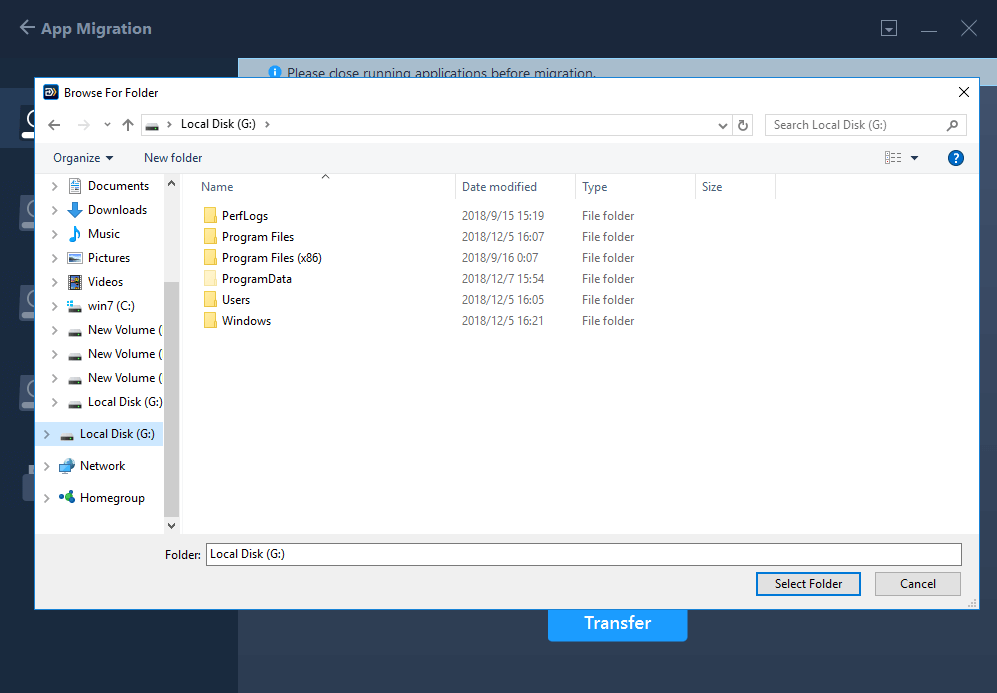Open the App Migration window dropdown-menu icon
The height and width of the screenshot is (693, 997).
click(x=888, y=28)
